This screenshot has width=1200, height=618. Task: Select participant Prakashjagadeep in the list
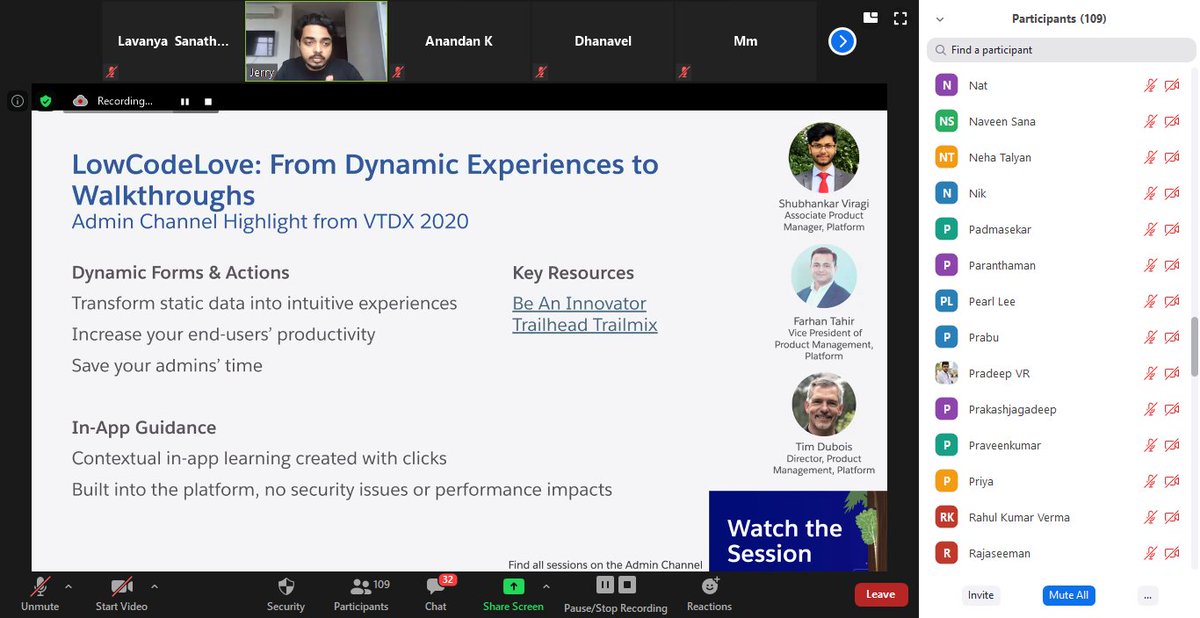click(1058, 409)
